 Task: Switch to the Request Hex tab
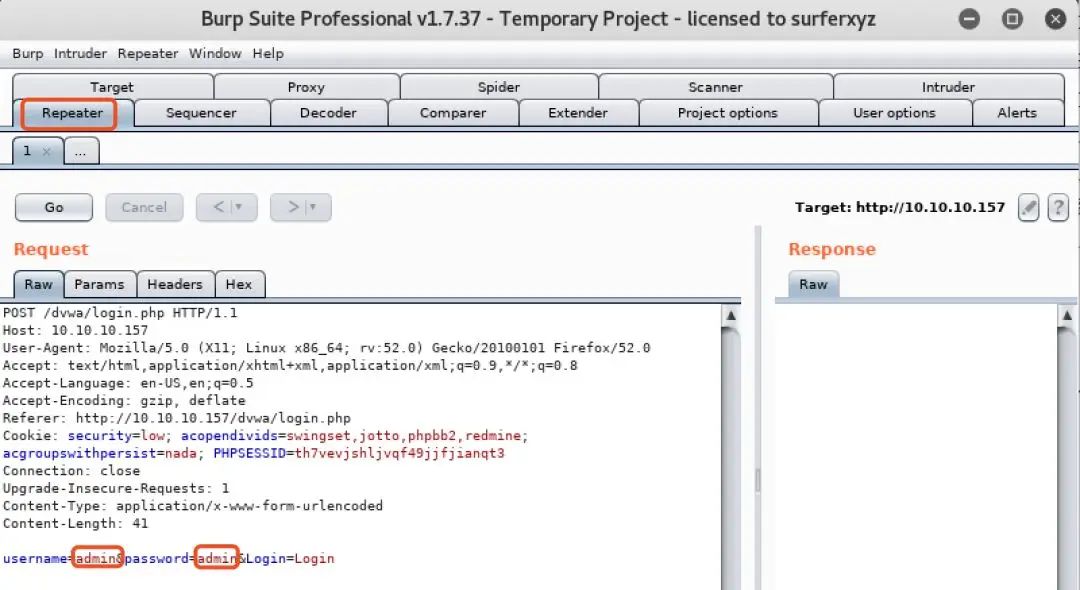point(238,284)
